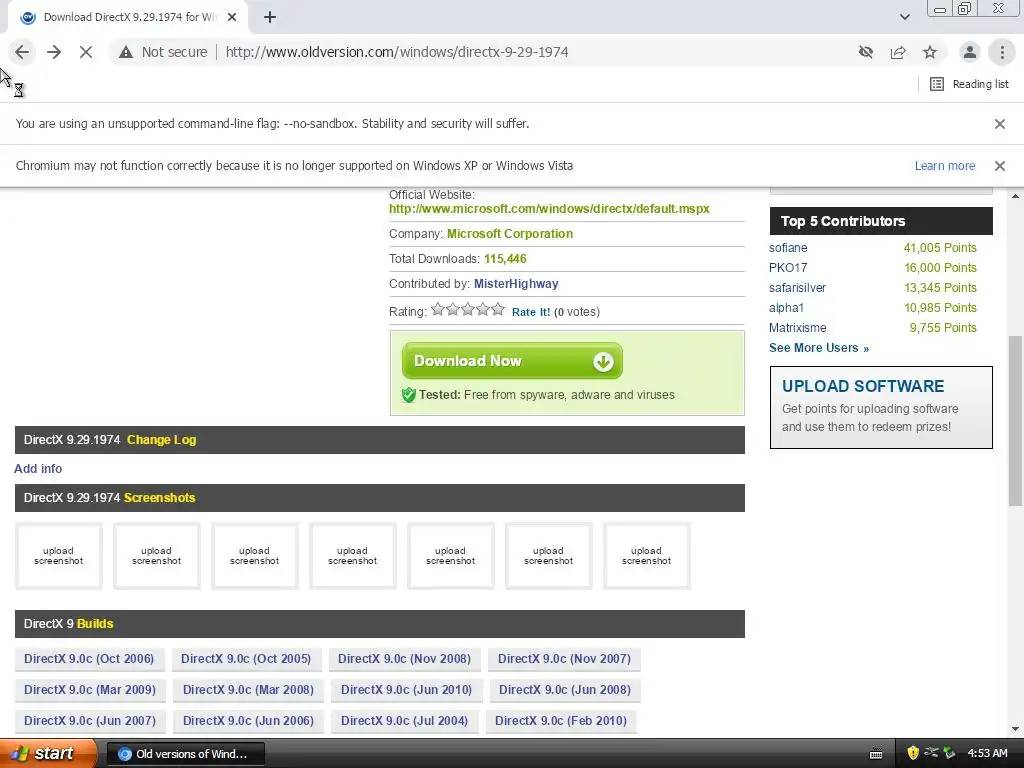Image resolution: width=1024 pixels, height=768 pixels.
Task: Click the page scrollbar up arrow
Action: 1016,196
